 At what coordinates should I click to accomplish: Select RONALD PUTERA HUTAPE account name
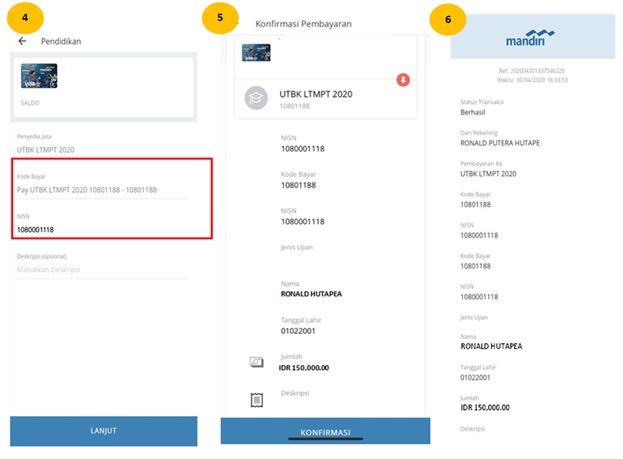[500, 143]
